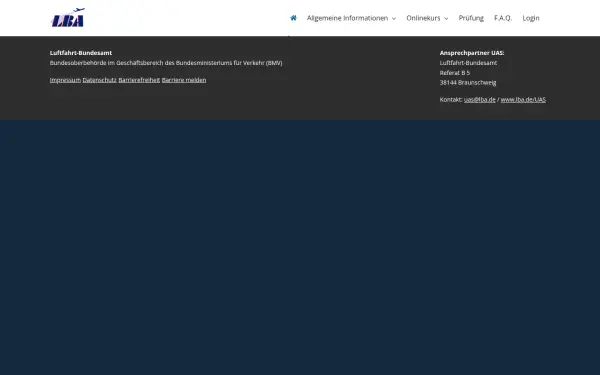Navigate to the Prüfung page
The height and width of the screenshot is (375, 600).
pos(471,18)
